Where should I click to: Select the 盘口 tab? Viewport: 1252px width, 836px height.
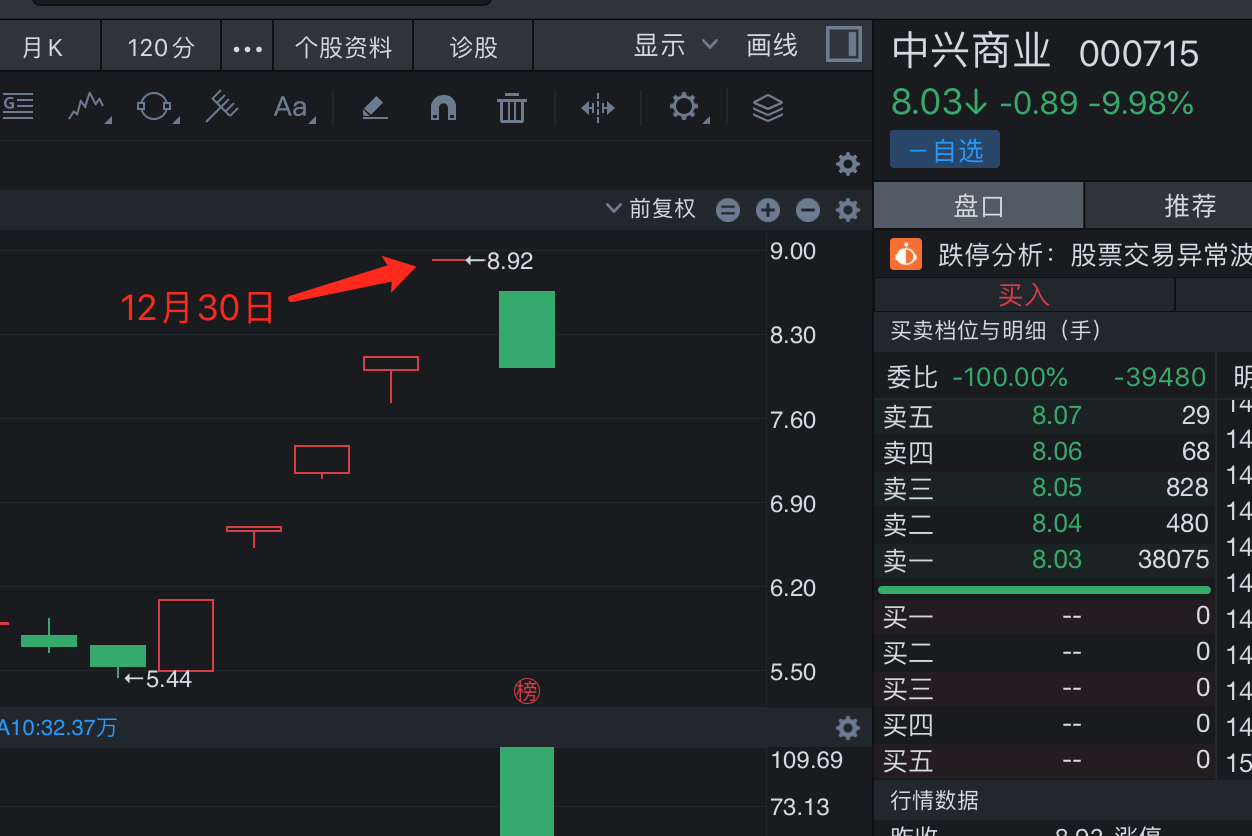point(979,206)
